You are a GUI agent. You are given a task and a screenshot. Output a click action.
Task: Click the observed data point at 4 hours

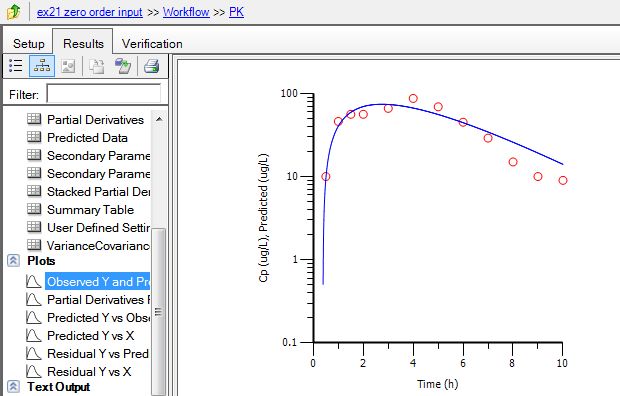point(413,99)
